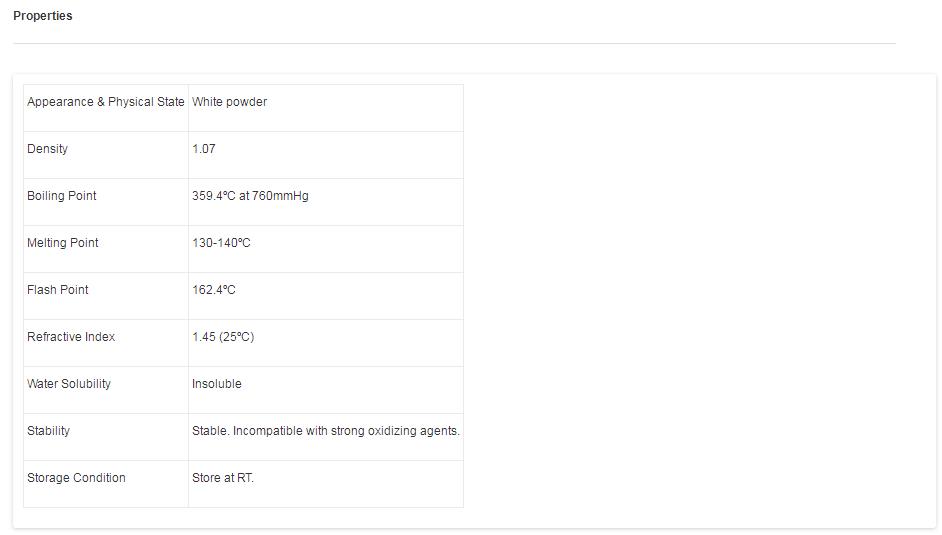Select the White powder value cell

click(229, 102)
